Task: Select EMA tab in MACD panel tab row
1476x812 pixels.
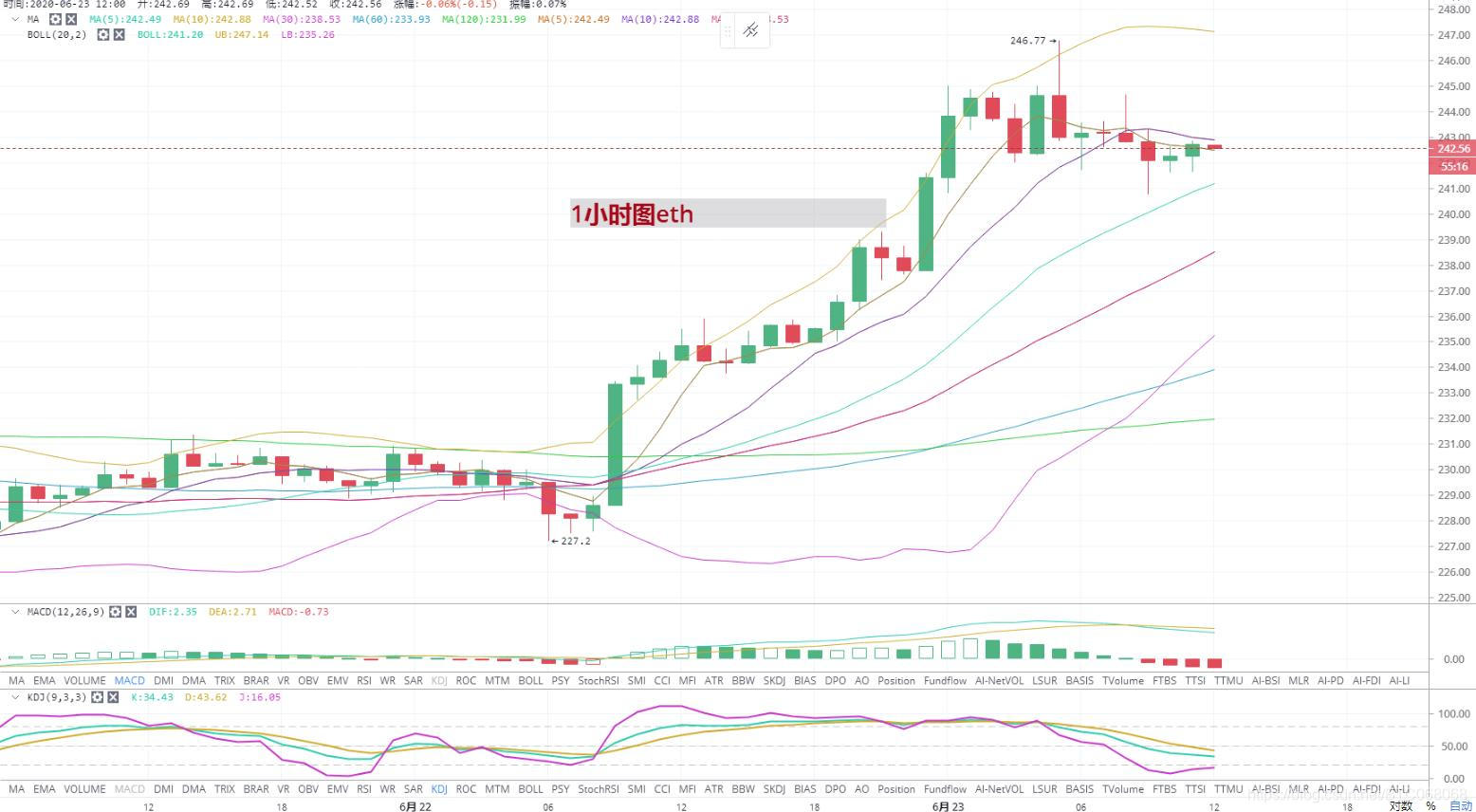Action: coord(44,680)
